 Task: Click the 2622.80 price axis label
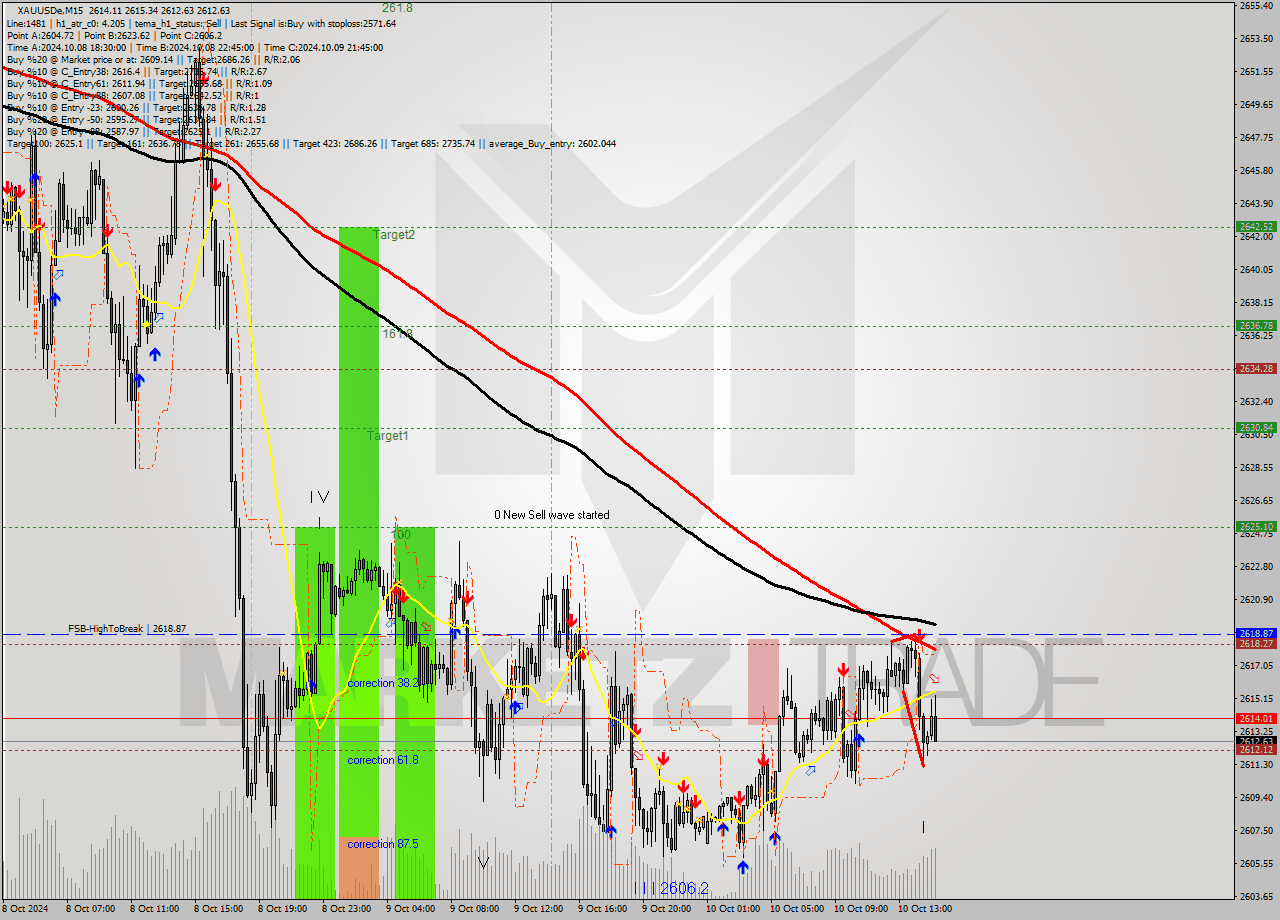point(1256,566)
